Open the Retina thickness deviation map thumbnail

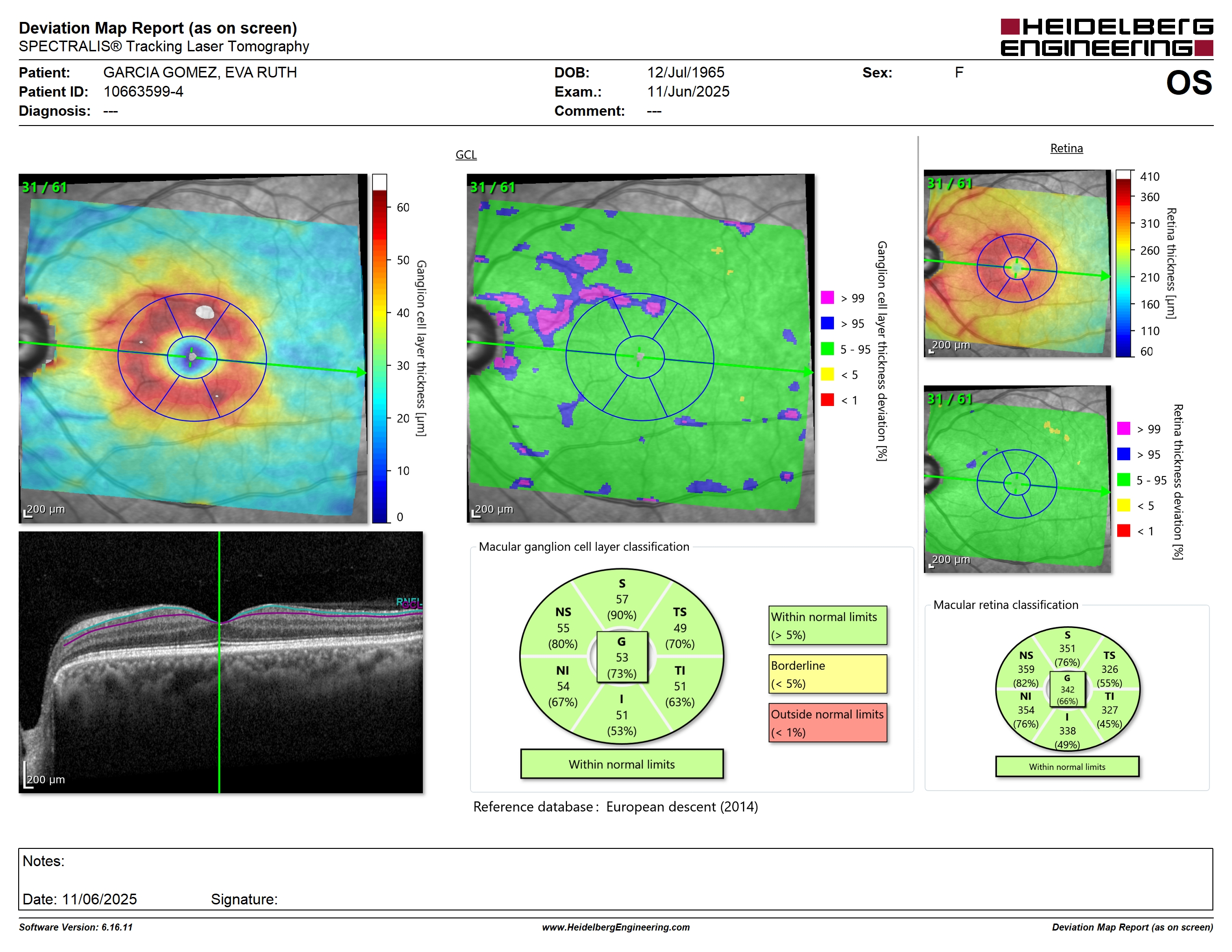coord(1017,479)
